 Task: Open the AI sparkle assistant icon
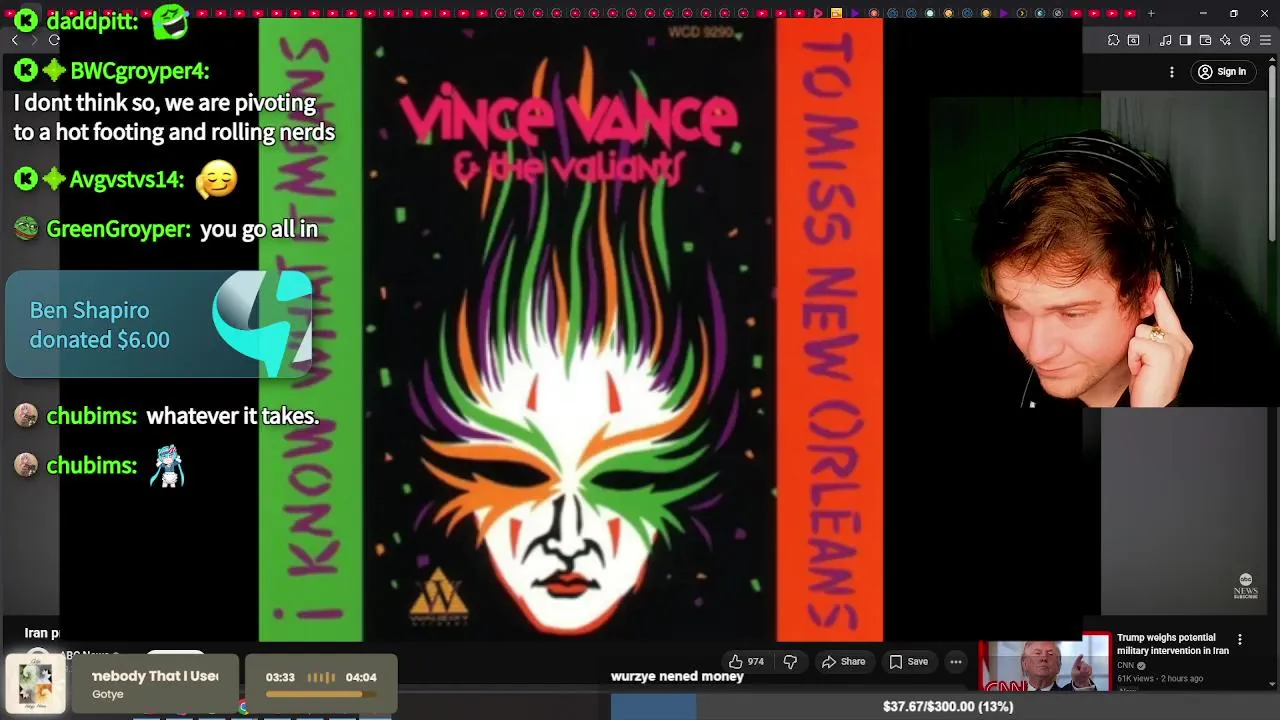[x=1225, y=40]
